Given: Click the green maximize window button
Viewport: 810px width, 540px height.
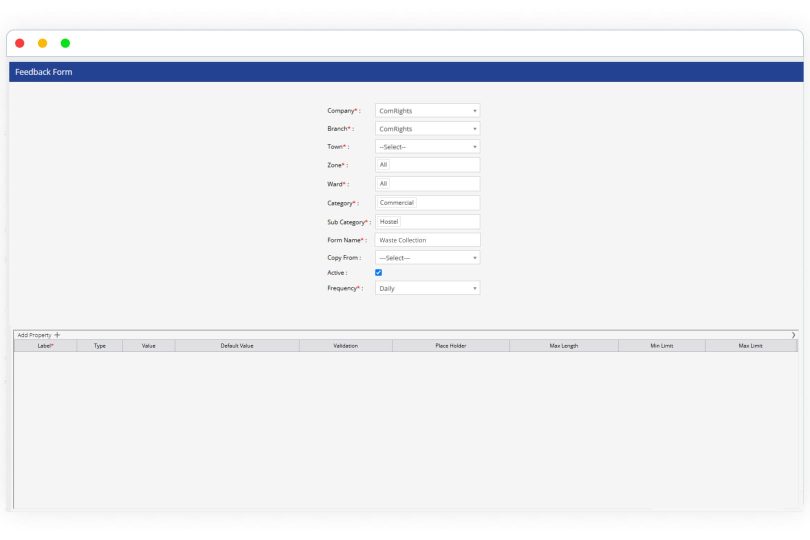Looking at the screenshot, I should point(65,43).
